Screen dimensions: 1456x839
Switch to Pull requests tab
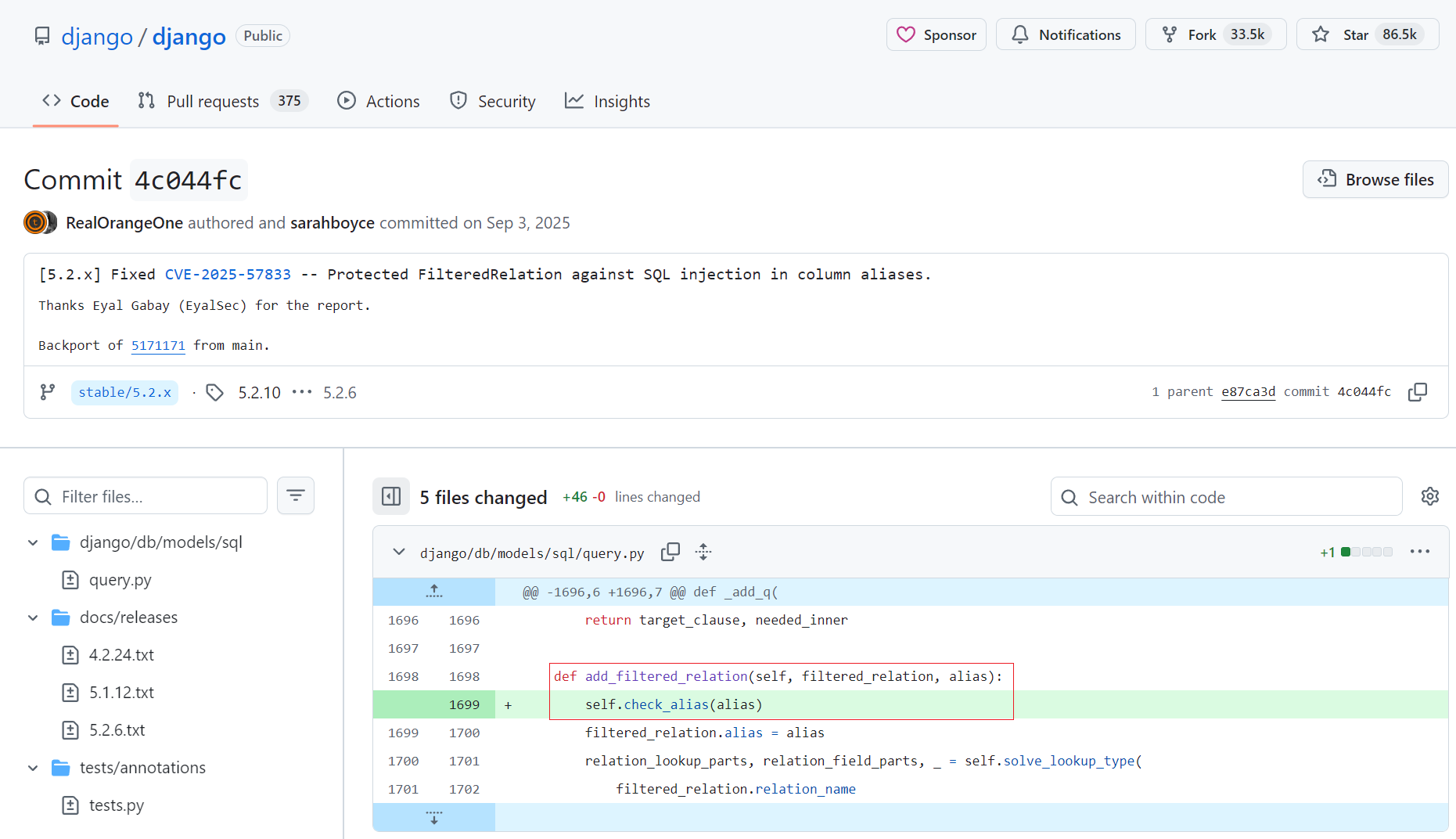213,101
